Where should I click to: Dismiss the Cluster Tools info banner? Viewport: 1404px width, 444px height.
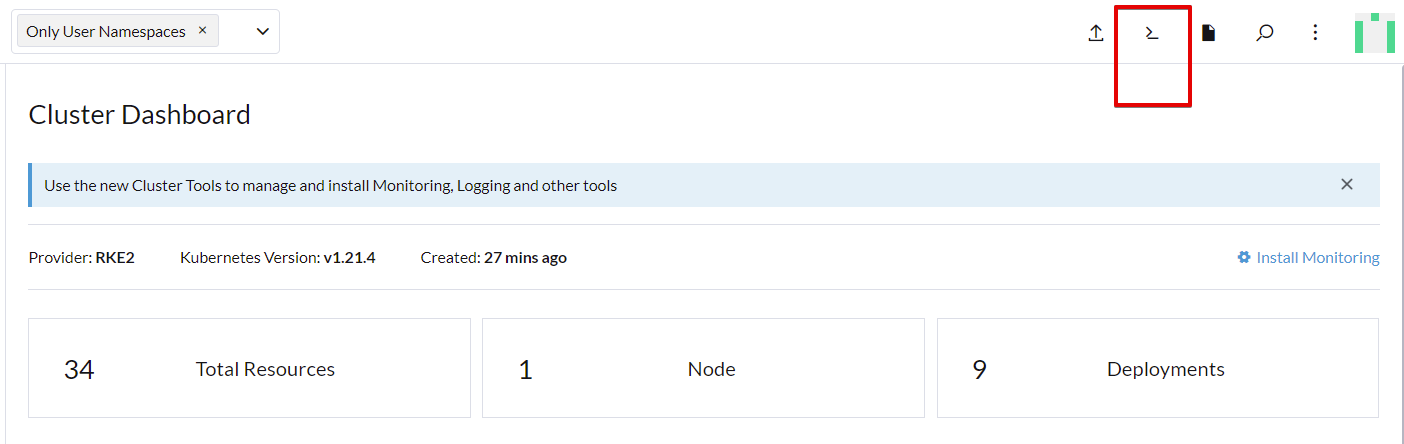click(x=1347, y=184)
